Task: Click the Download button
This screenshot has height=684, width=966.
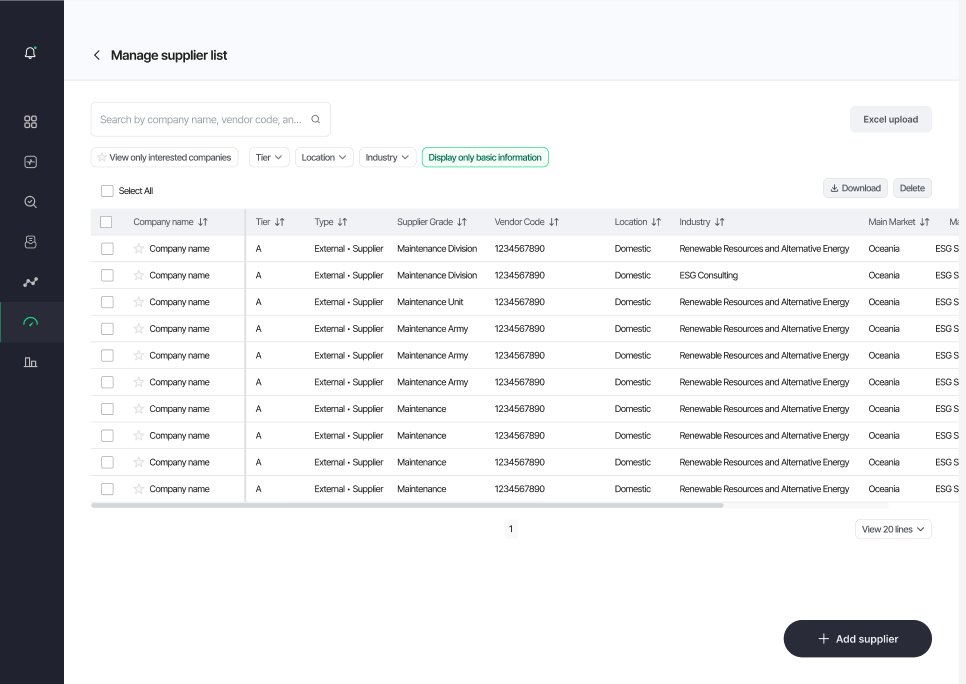Action: pyautogui.click(x=855, y=188)
